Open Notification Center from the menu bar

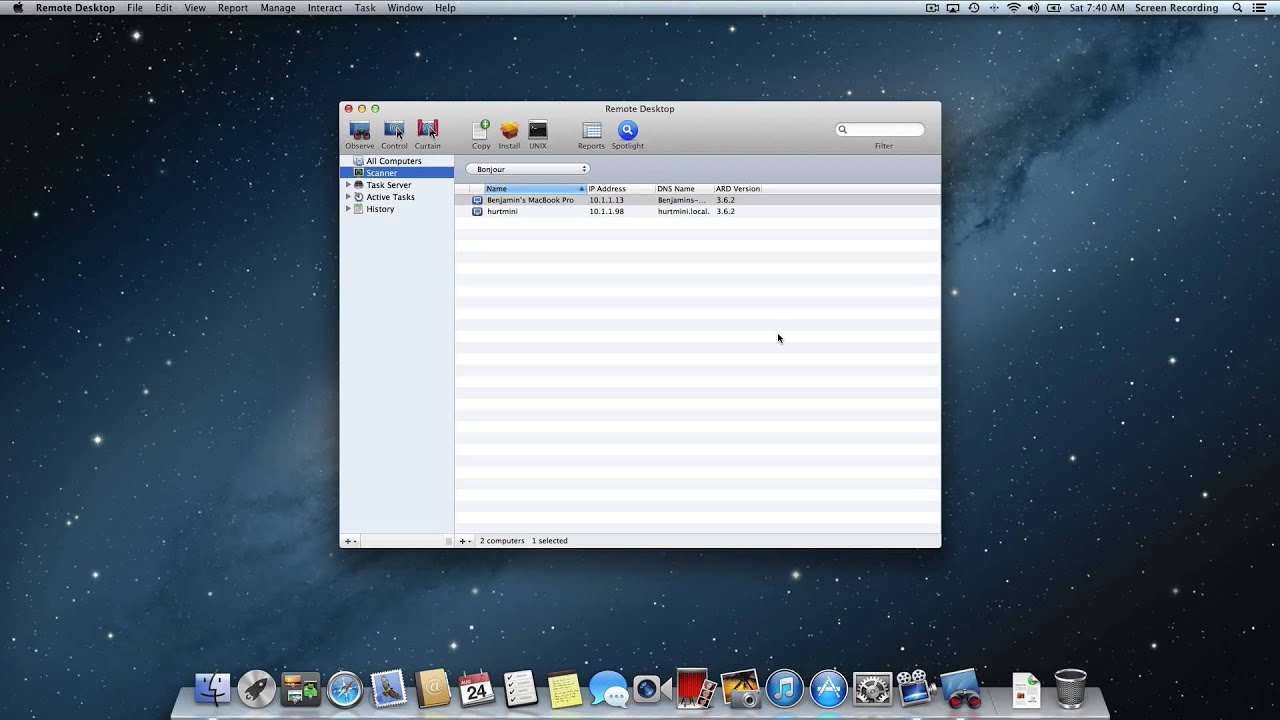click(x=1260, y=8)
